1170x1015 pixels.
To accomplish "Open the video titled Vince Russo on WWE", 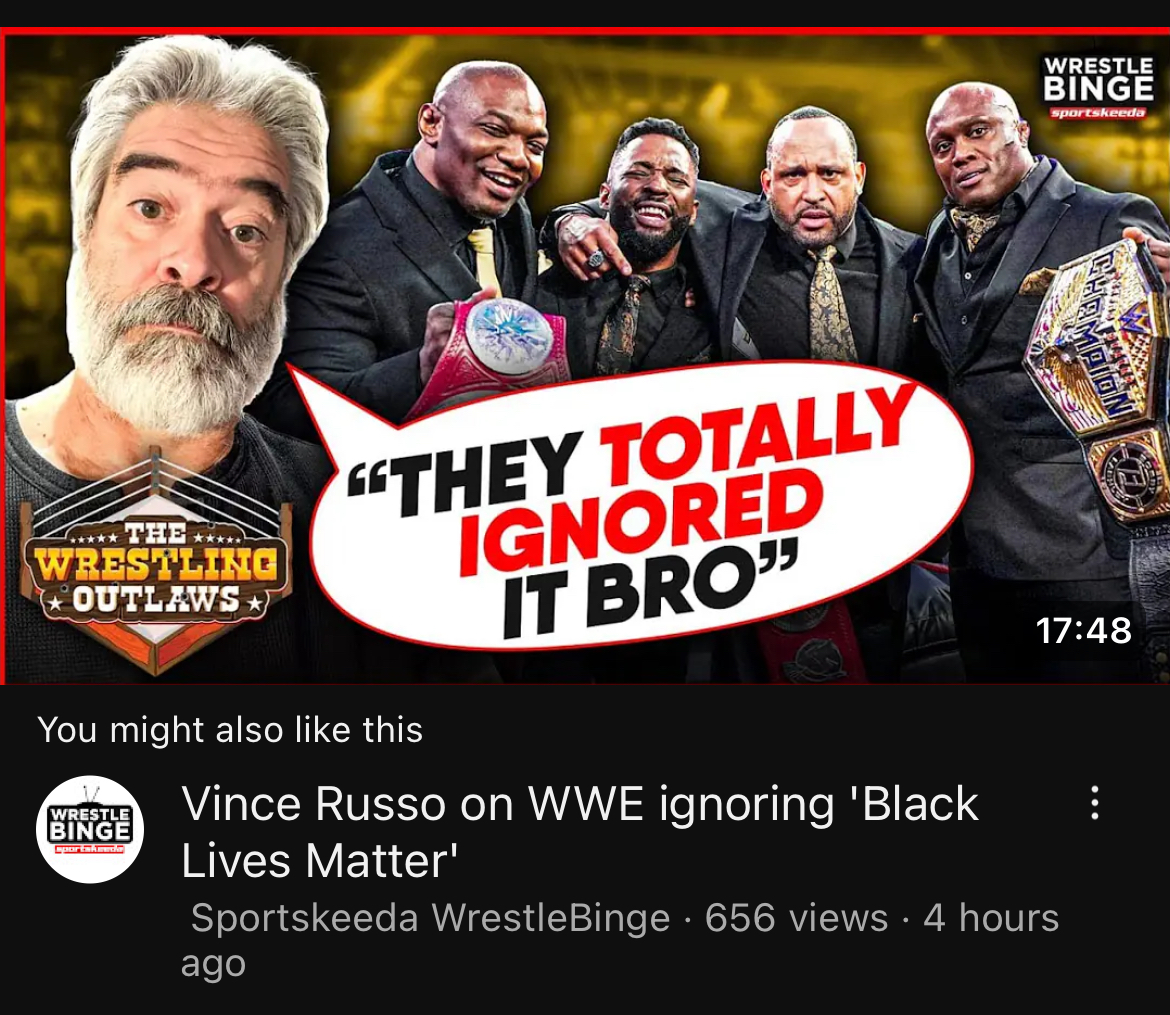I will point(579,832).
